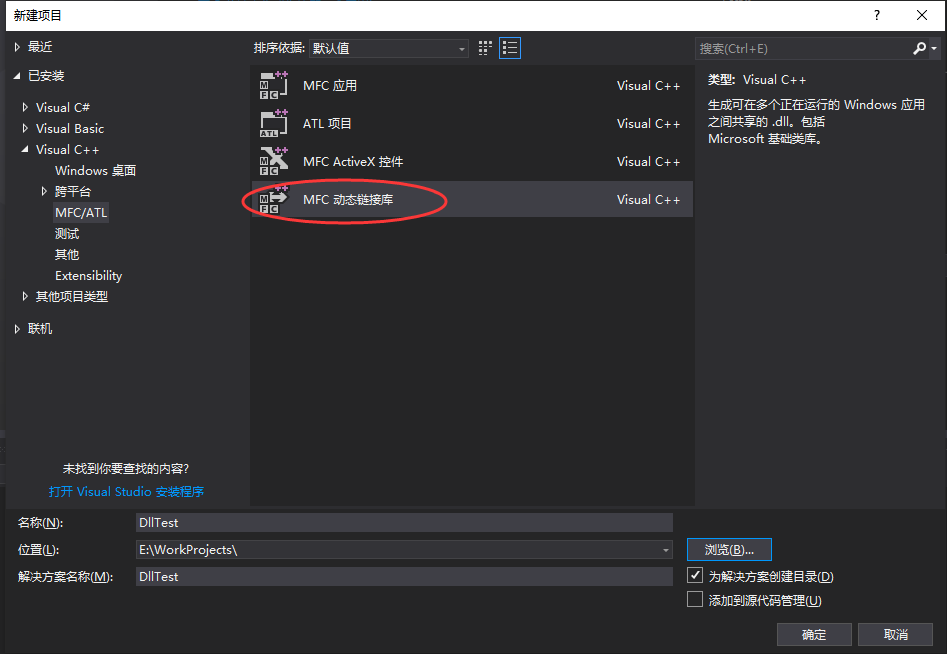Open the search options dropdown arrow
This screenshot has width=947, height=654.
(934, 48)
